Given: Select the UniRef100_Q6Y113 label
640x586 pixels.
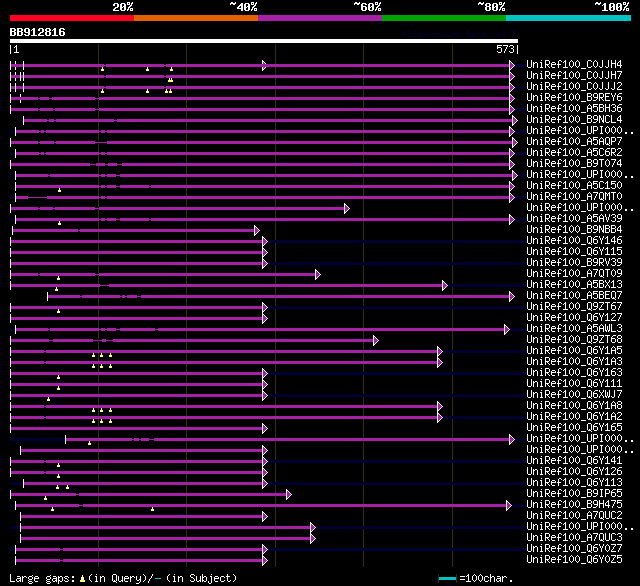Looking at the screenshot, I should [x=574, y=483].
